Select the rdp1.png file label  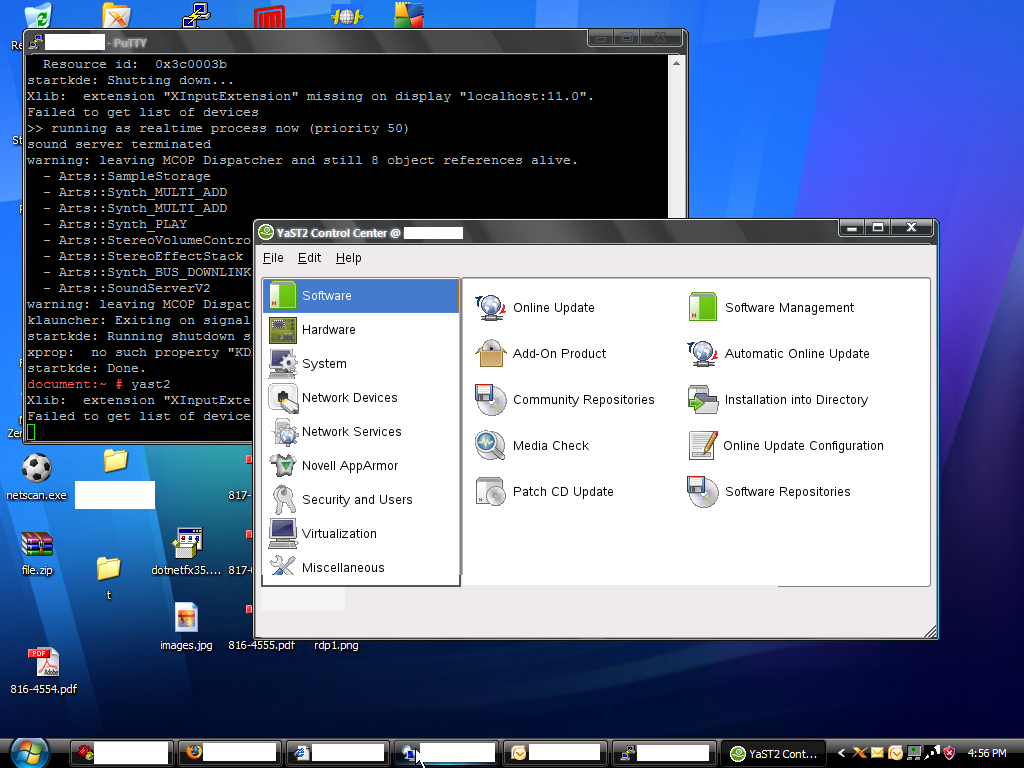click(336, 645)
